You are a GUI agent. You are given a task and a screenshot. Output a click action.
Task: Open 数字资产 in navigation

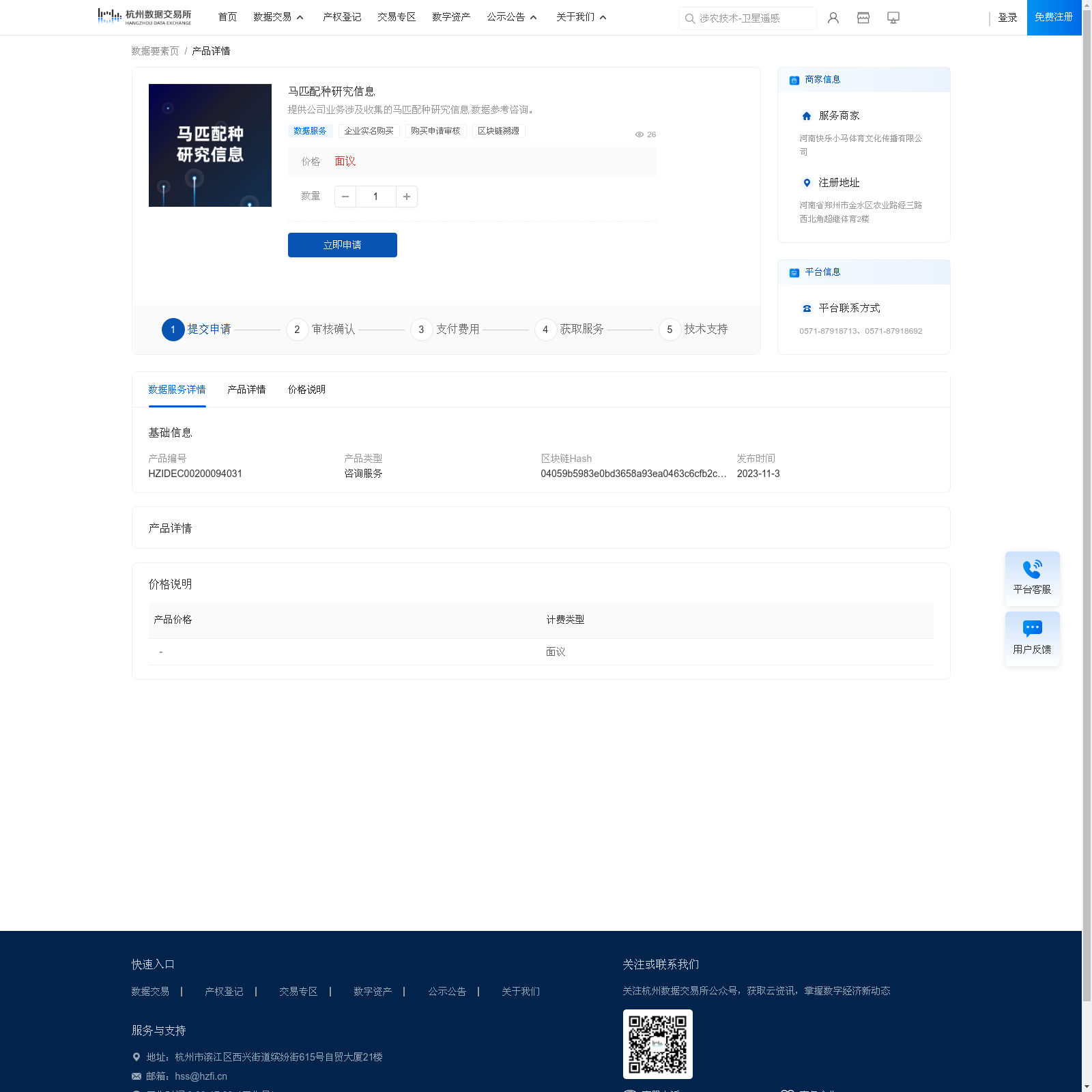pyautogui.click(x=451, y=17)
